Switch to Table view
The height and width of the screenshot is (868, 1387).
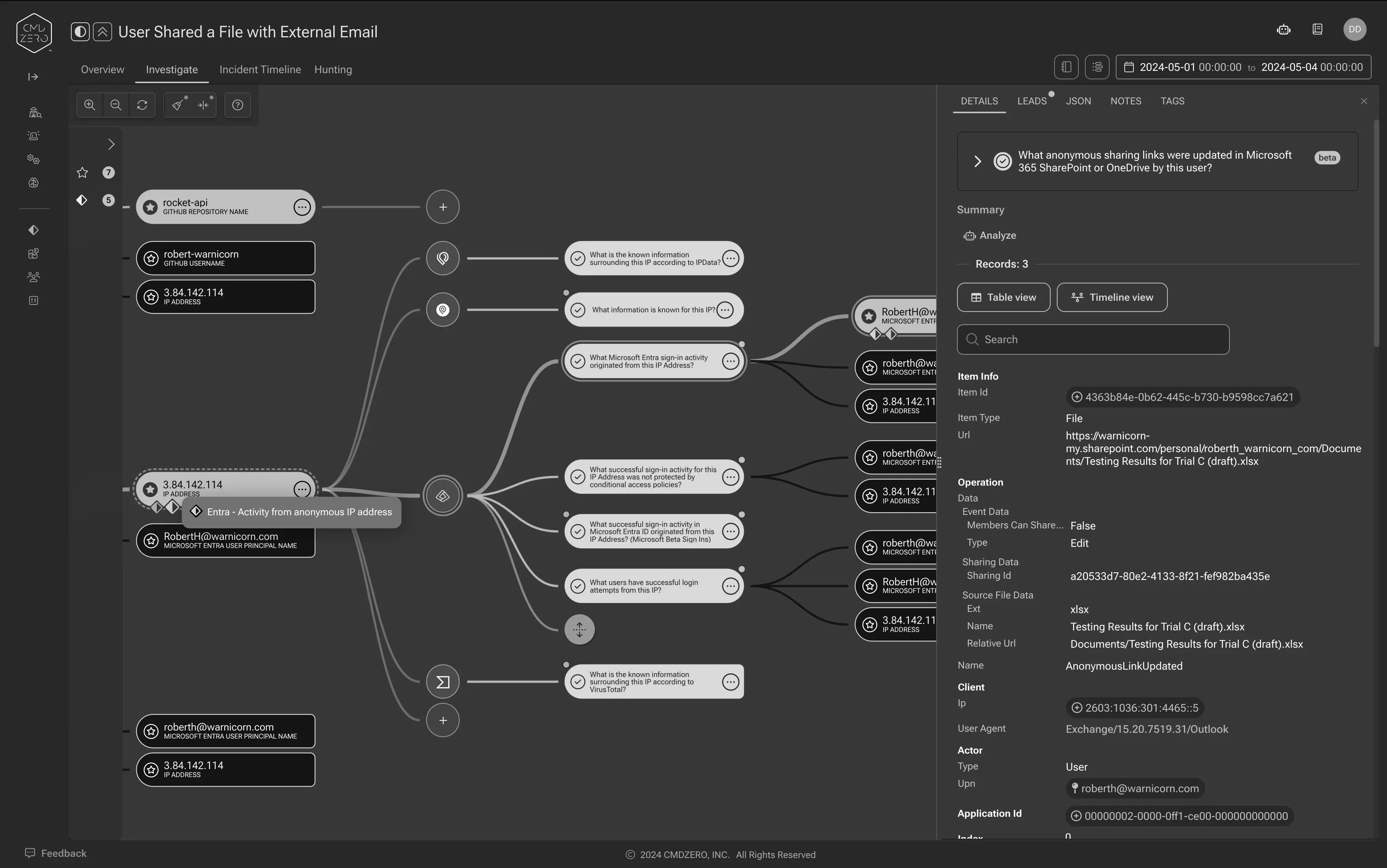click(x=1003, y=297)
